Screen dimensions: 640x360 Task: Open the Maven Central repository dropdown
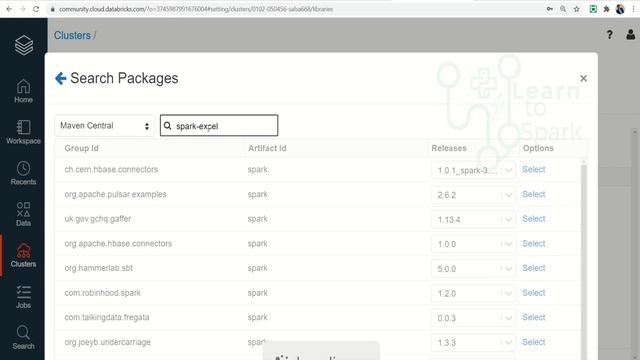[x=104, y=126]
